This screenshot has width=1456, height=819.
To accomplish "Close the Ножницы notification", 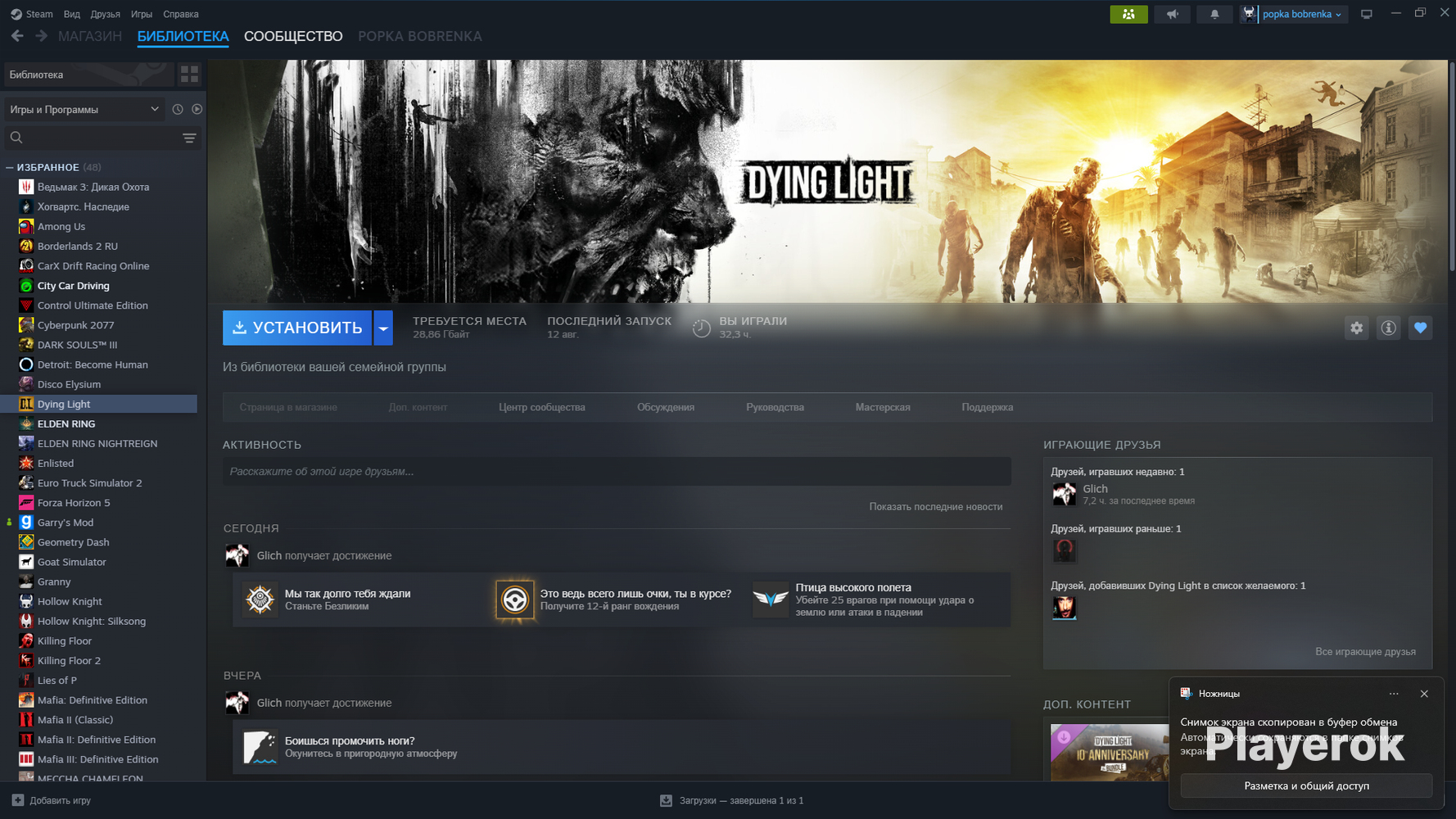I will click(1424, 694).
